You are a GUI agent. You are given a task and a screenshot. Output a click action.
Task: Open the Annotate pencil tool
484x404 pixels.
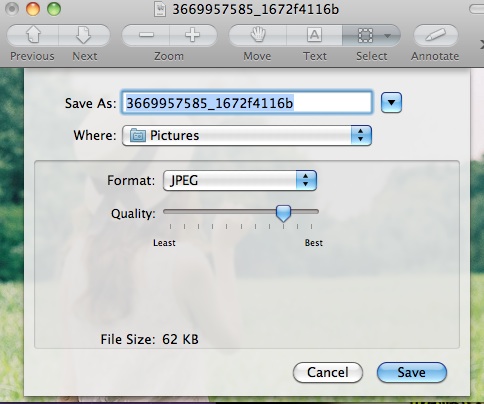[435, 35]
